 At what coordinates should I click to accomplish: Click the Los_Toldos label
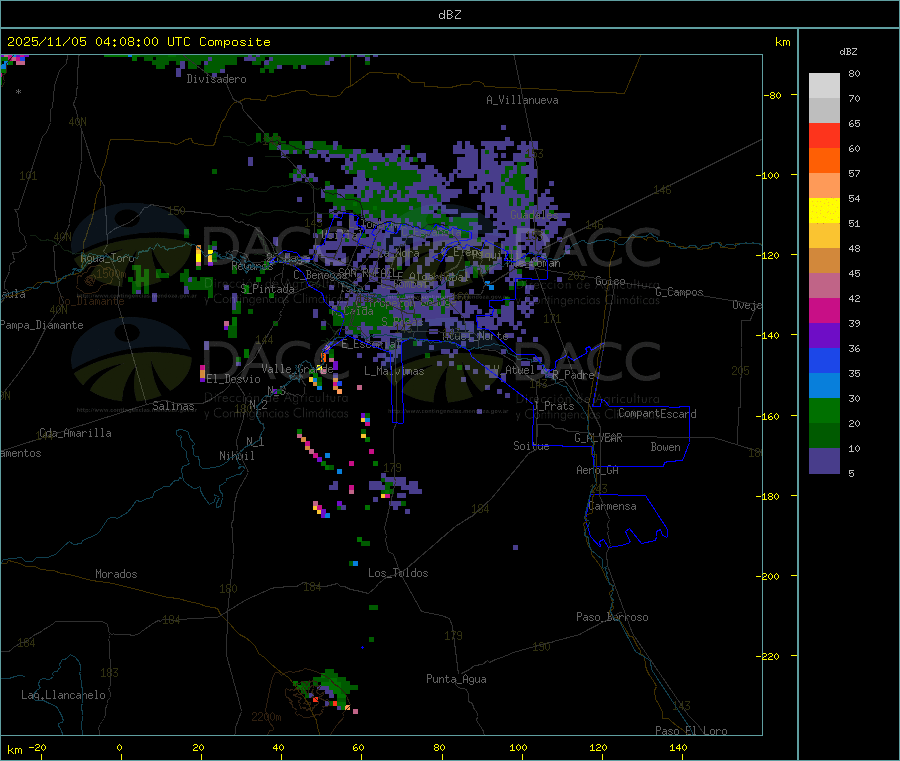(398, 573)
